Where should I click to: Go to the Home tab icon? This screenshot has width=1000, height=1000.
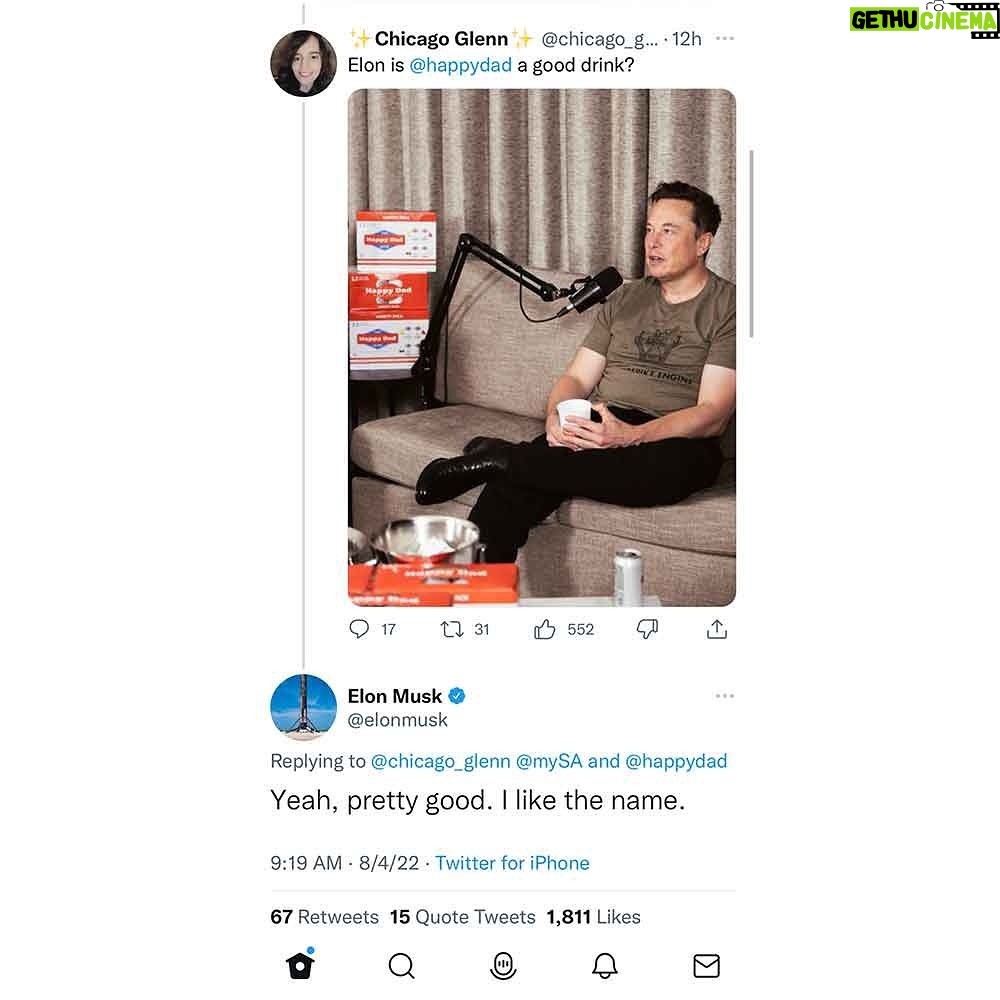pos(300,964)
